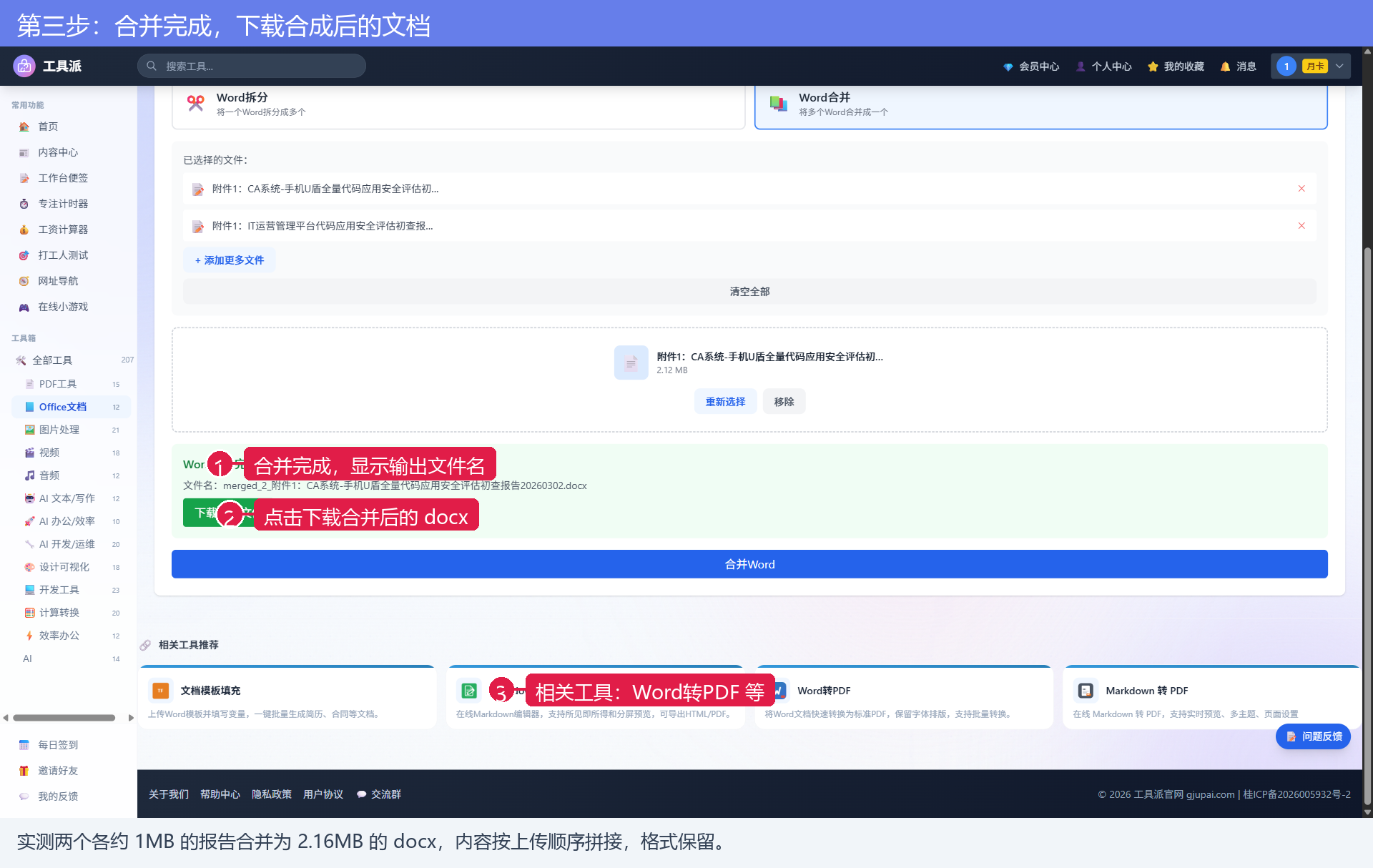Open 我的收藏 star link

(1176, 66)
